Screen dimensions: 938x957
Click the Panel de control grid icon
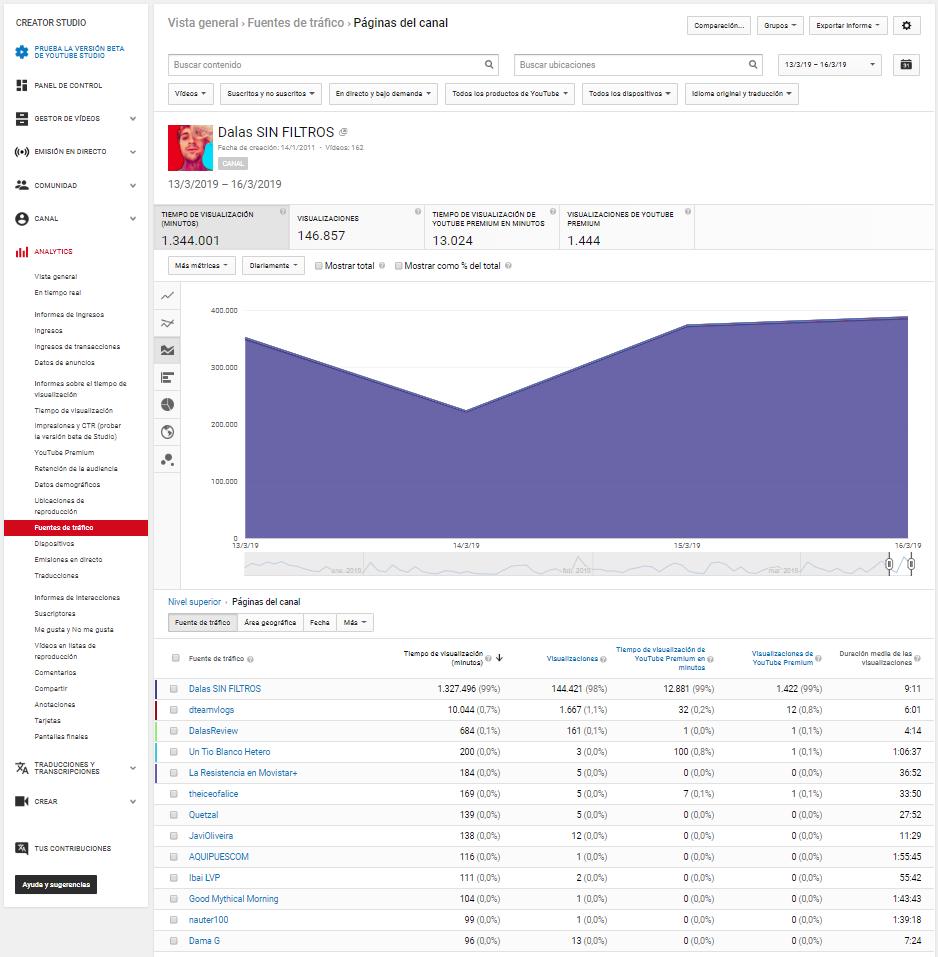[22, 85]
